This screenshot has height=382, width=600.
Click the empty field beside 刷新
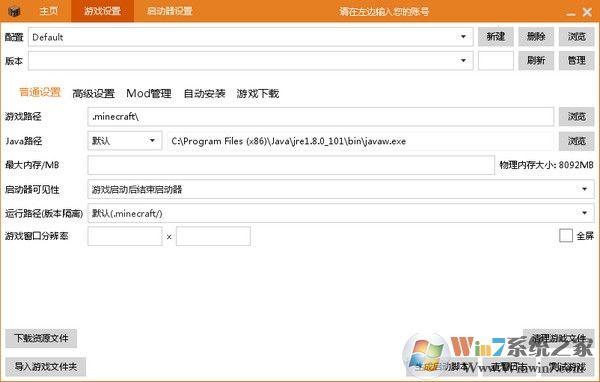pos(496,61)
